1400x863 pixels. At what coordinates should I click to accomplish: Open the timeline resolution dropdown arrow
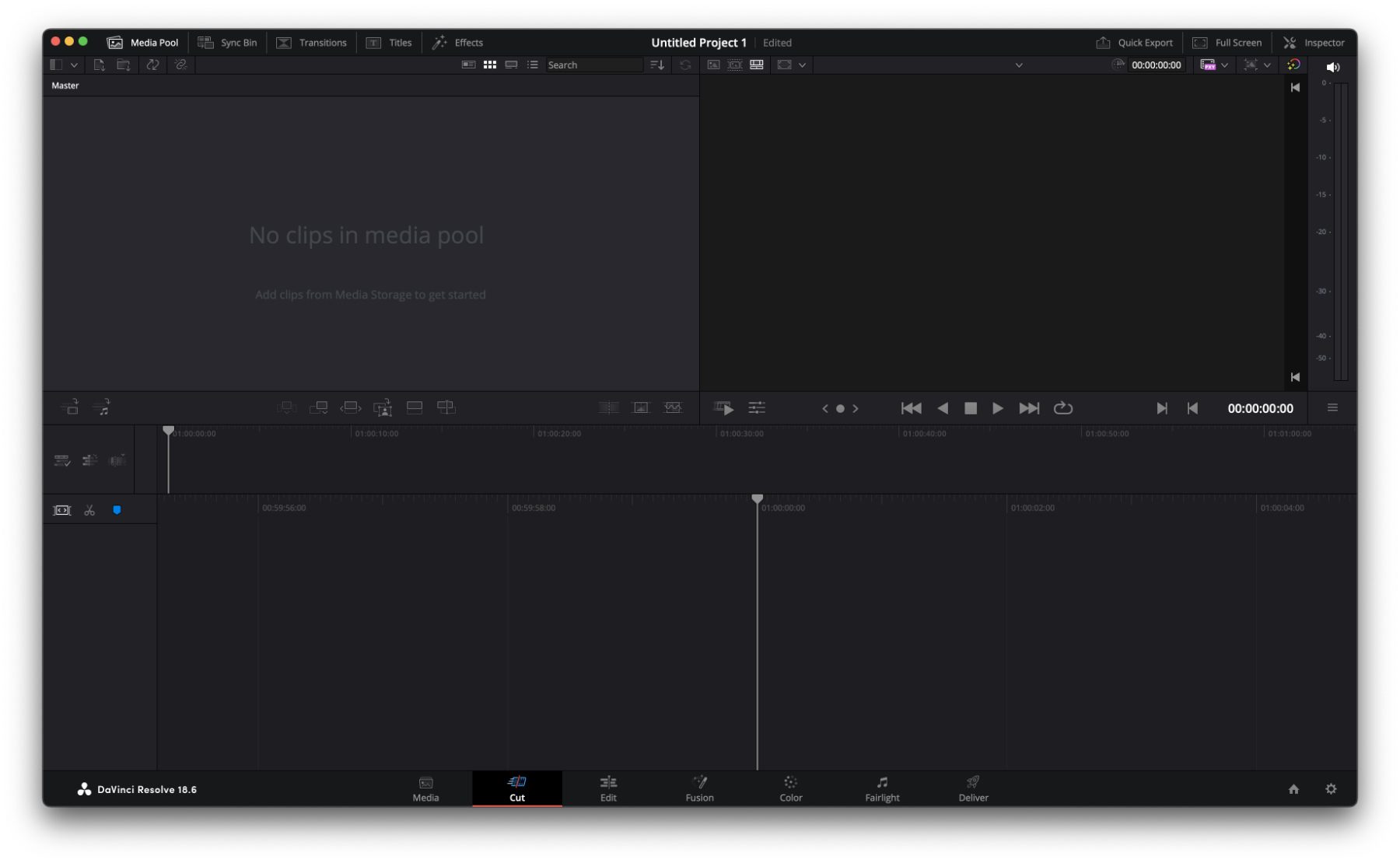1224,65
